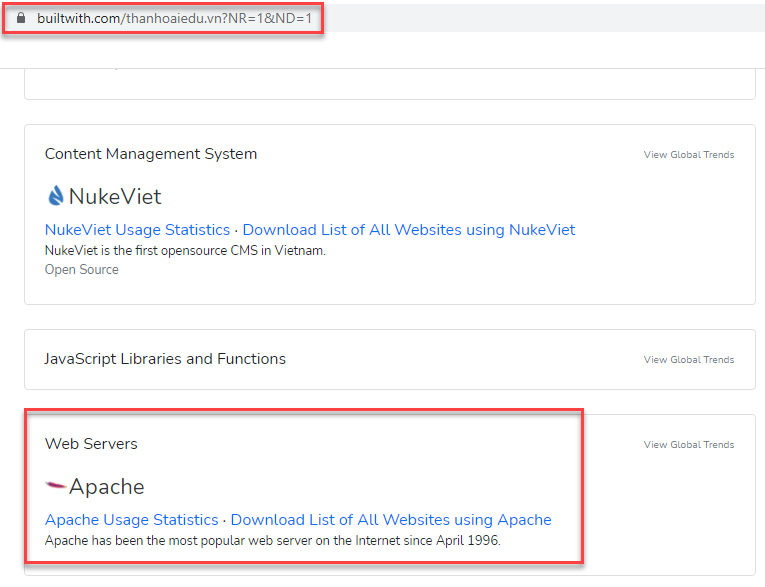
Task: Click the Web Servers heading
Action: tap(91, 444)
